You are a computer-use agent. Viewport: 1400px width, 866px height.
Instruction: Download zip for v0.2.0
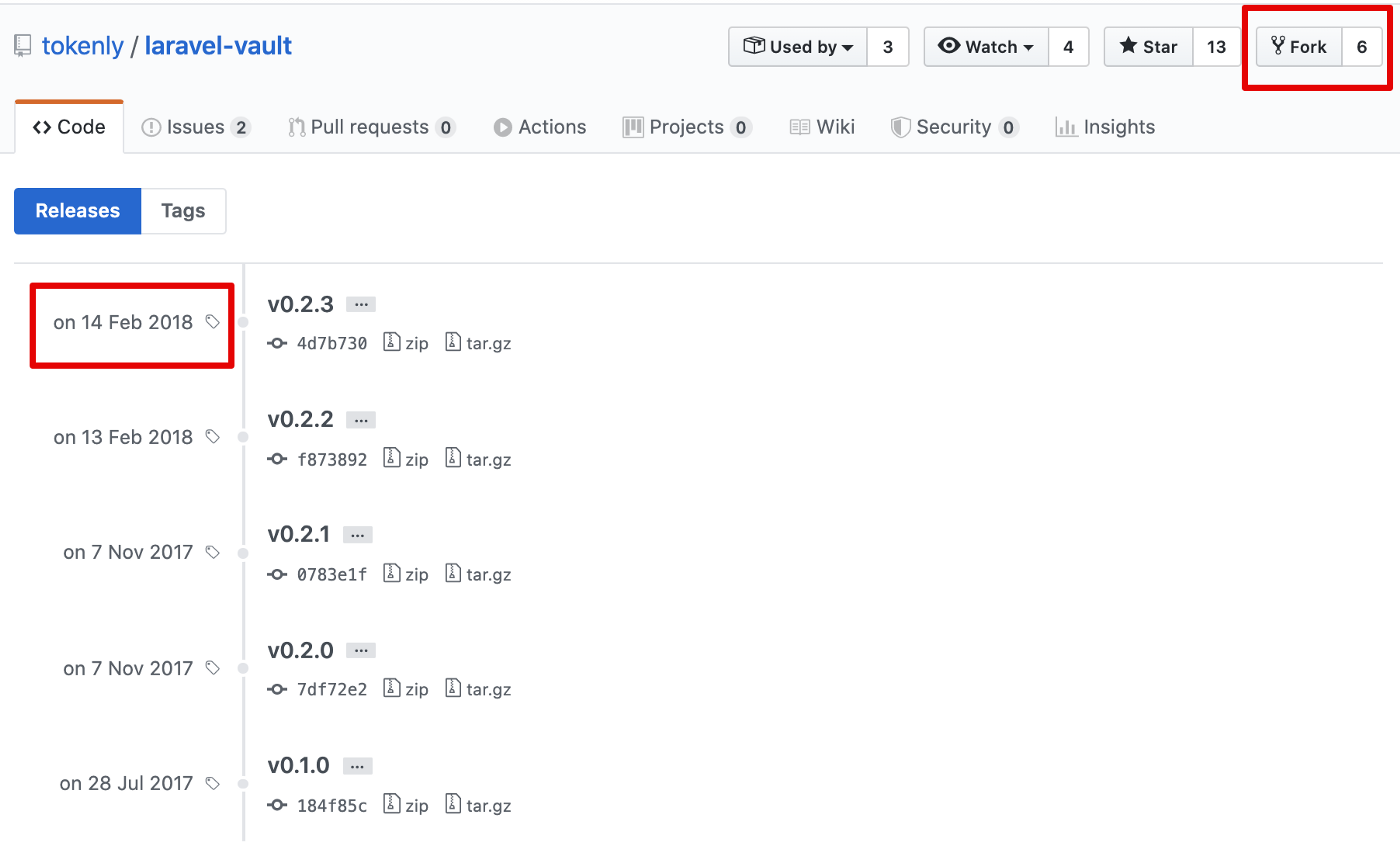tap(406, 689)
